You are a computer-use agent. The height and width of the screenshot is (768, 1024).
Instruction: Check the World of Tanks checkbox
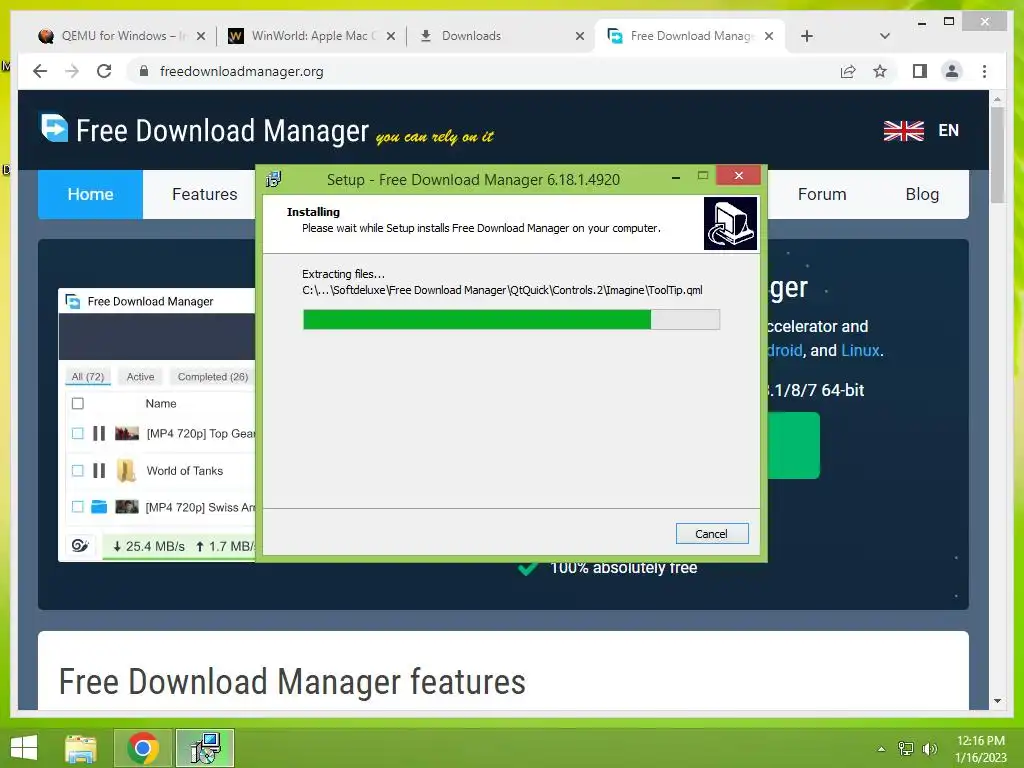click(78, 470)
